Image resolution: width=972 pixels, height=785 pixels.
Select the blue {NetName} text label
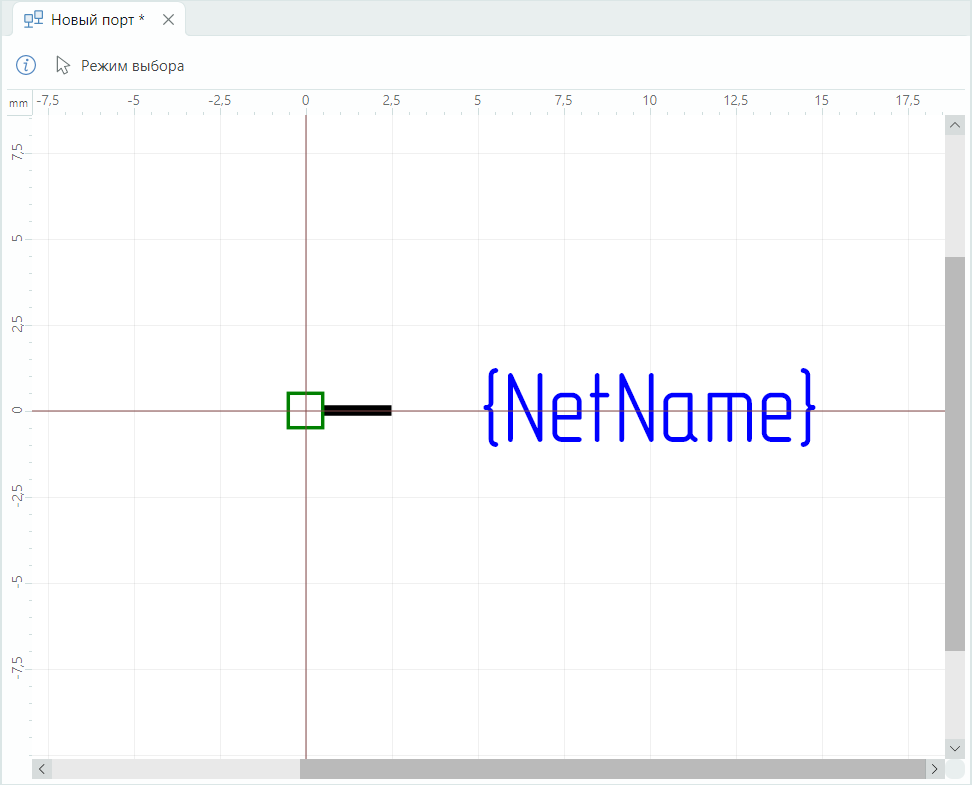pos(650,408)
